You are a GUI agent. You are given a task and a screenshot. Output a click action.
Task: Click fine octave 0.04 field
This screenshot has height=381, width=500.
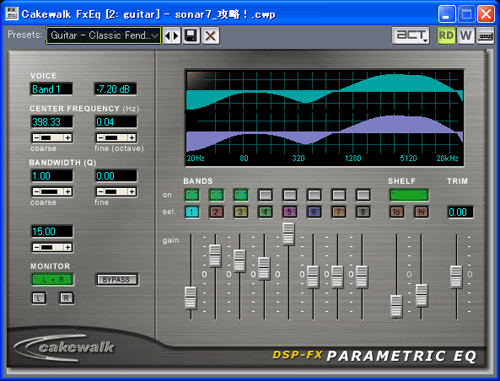tap(115, 122)
